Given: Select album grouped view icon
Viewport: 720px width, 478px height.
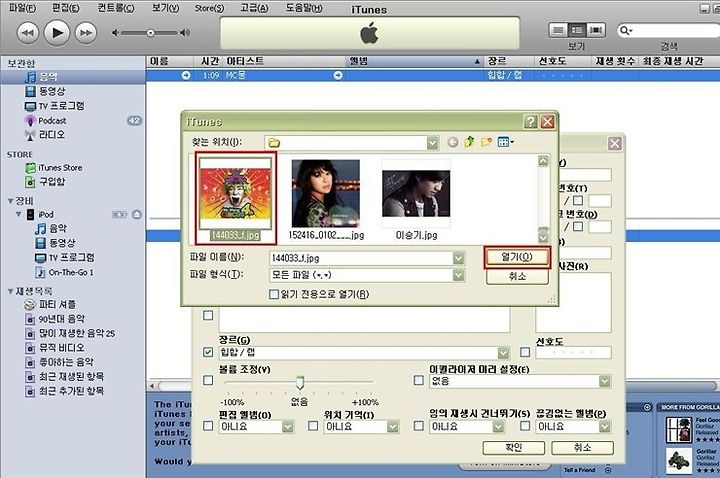Looking at the screenshot, I should [x=577, y=30].
